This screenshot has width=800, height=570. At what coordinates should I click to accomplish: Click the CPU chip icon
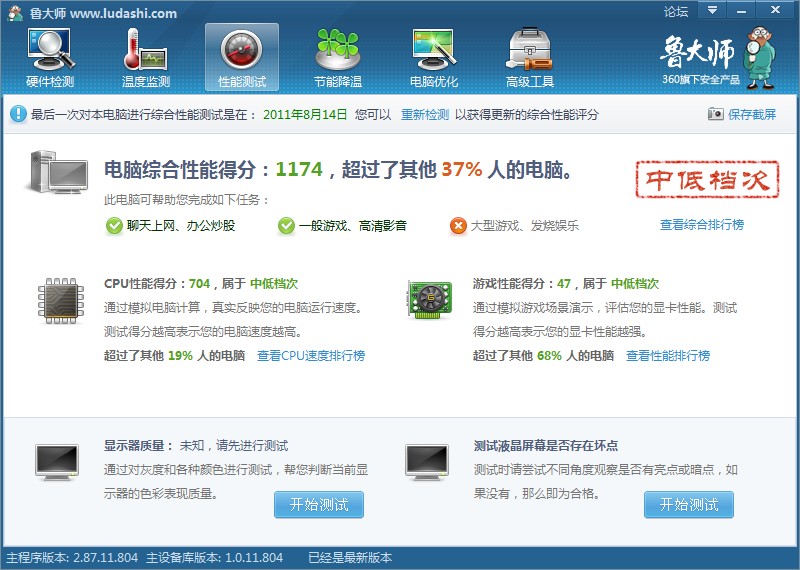pos(61,301)
